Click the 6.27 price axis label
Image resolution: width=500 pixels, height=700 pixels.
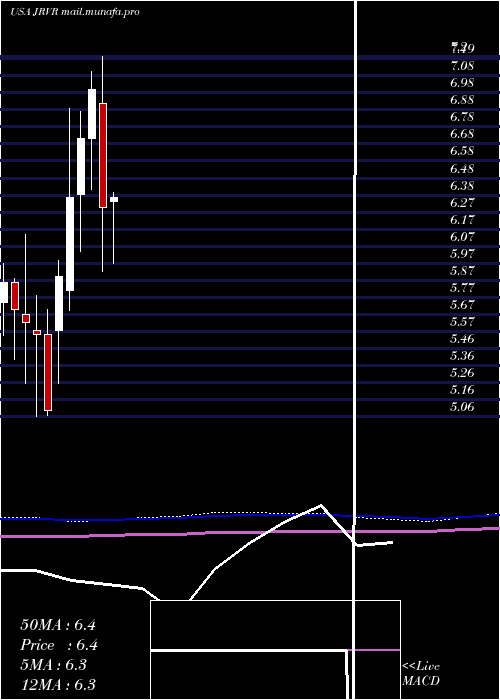[x=462, y=203]
